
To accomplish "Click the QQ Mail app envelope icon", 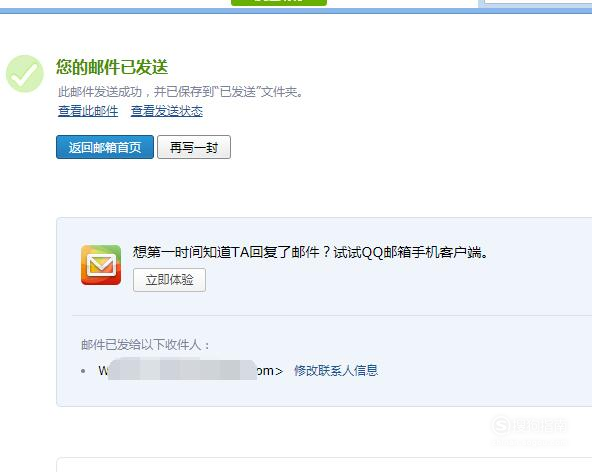I will (101, 265).
